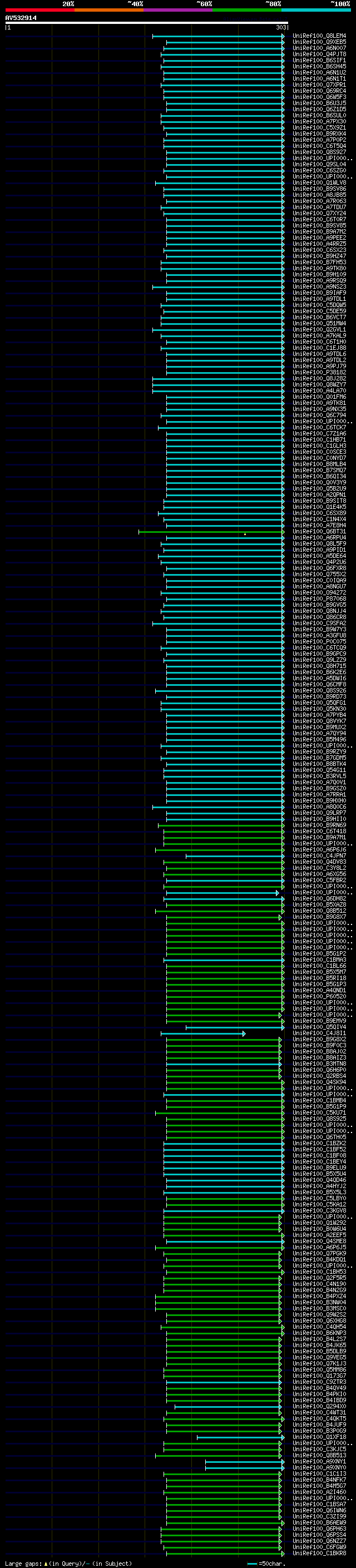Click label UniRef100_B7FH53

319,263
